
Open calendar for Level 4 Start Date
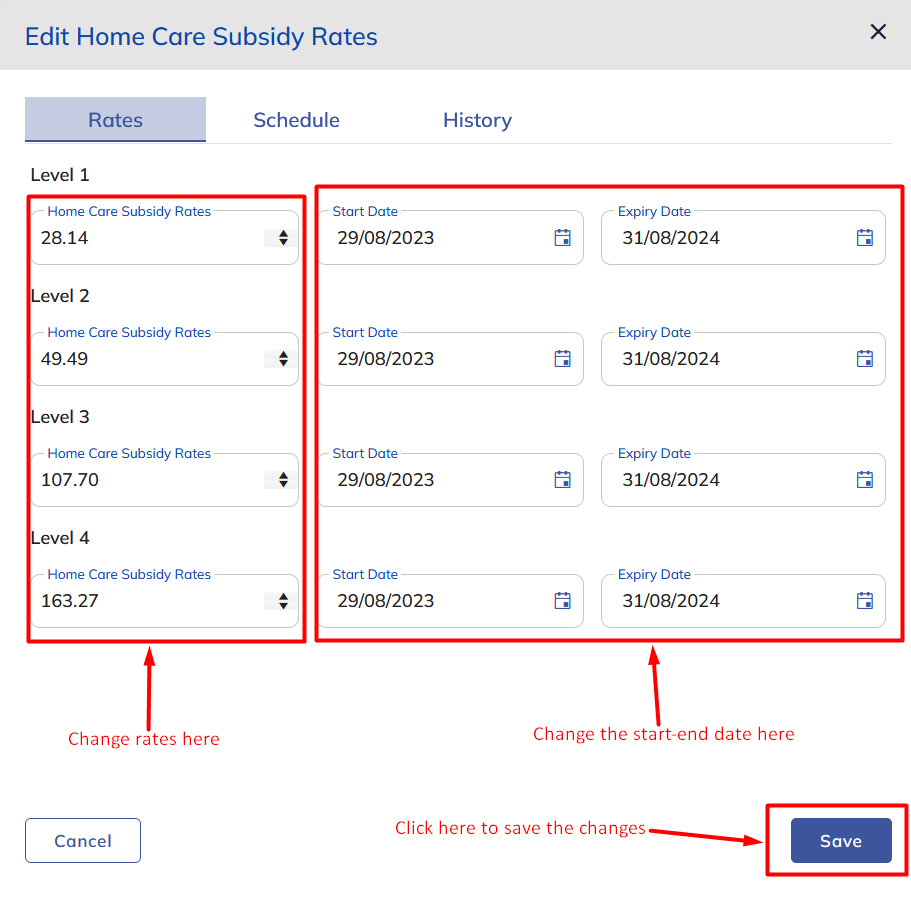562,601
